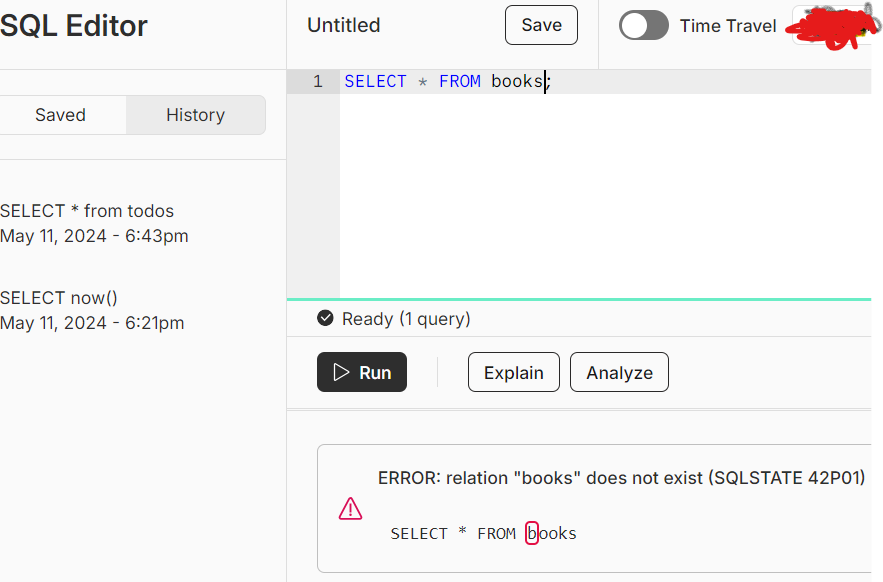Click the Explain button

tap(514, 373)
